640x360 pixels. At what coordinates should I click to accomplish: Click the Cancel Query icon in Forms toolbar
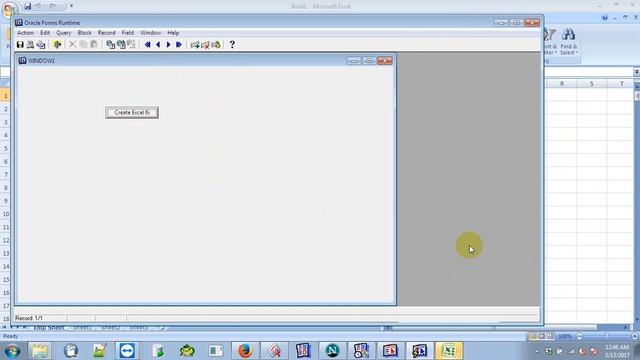click(131, 44)
